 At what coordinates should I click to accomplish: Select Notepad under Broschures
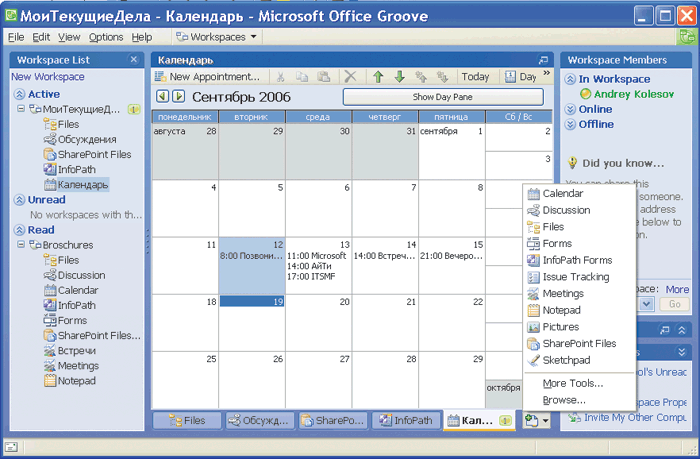tap(70, 381)
